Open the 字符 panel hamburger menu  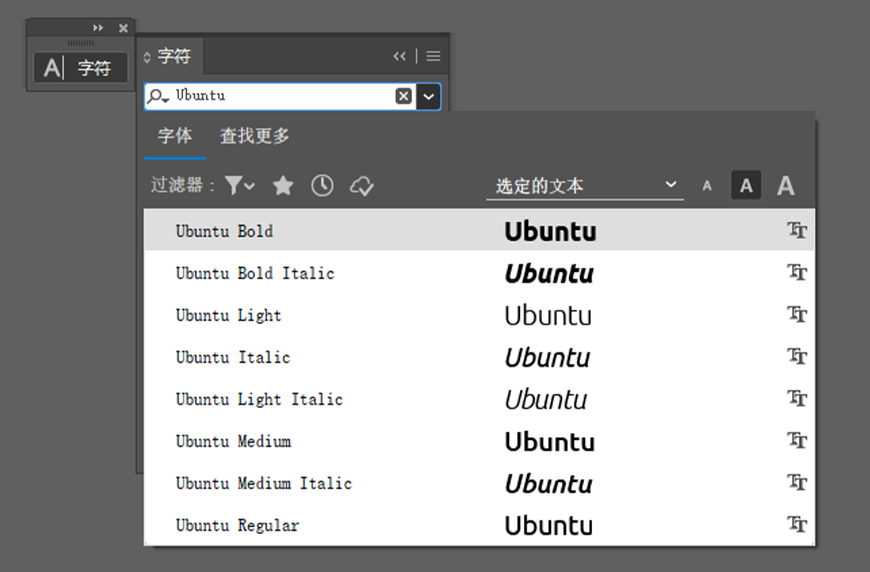[x=433, y=56]
